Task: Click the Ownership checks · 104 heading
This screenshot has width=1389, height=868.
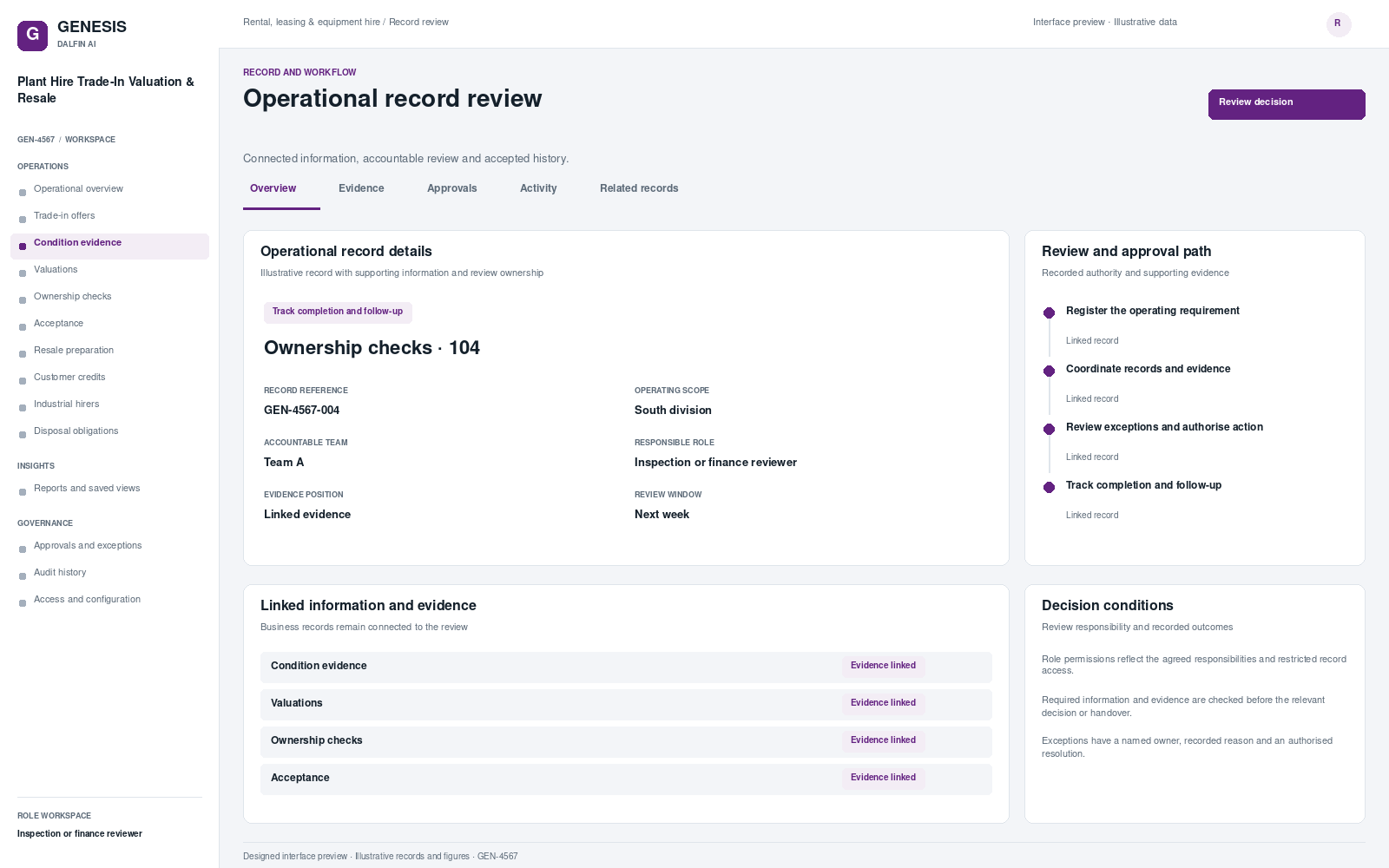Action: tap(372, 348)
